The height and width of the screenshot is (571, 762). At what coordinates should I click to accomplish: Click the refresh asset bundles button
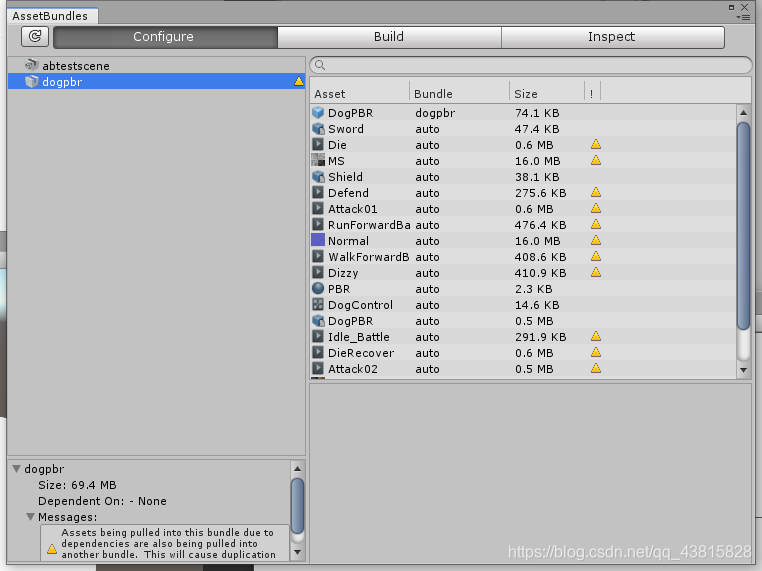click(35, 36)
